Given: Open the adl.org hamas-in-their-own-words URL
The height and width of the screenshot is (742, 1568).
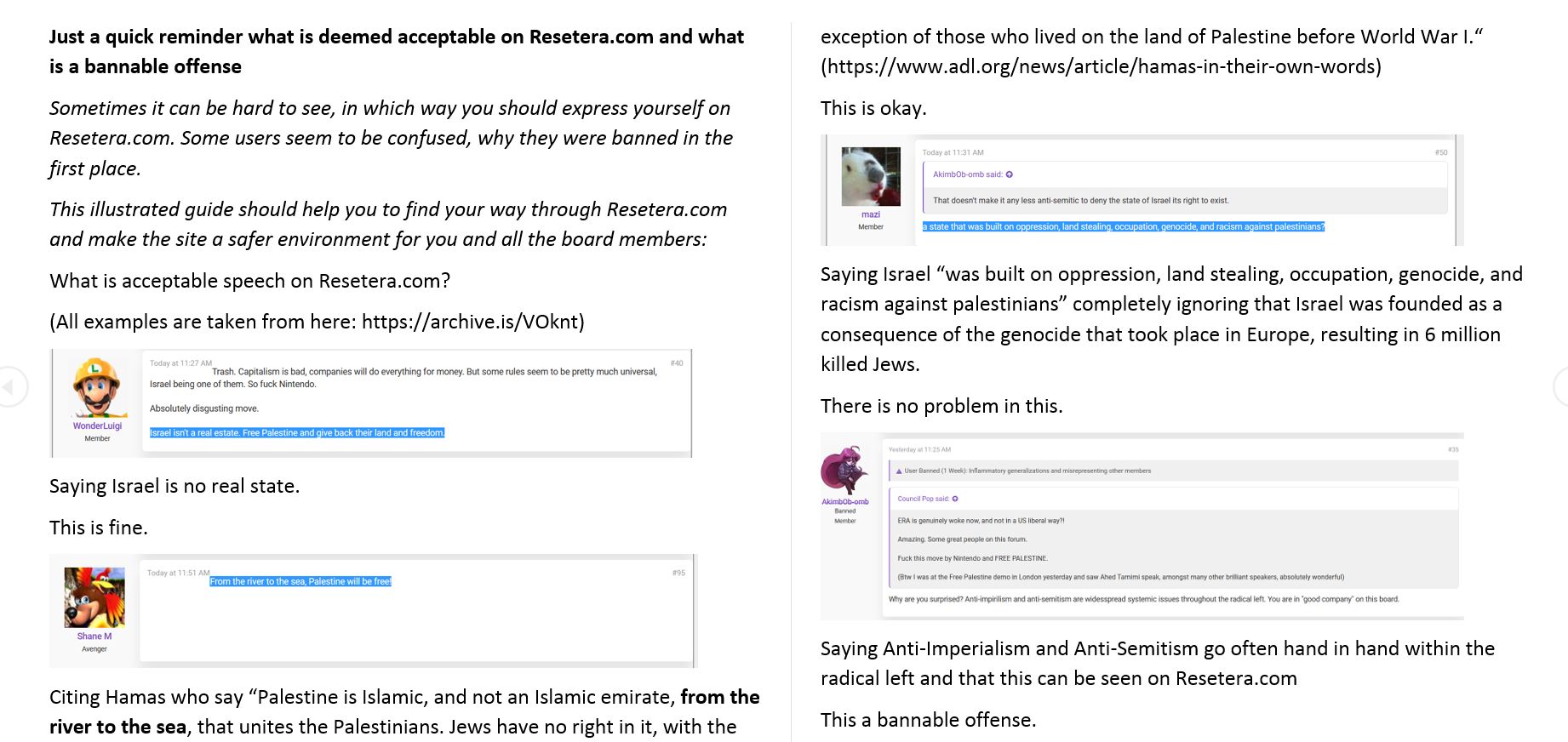Looking at the screenshot, I should point(1101,66).
